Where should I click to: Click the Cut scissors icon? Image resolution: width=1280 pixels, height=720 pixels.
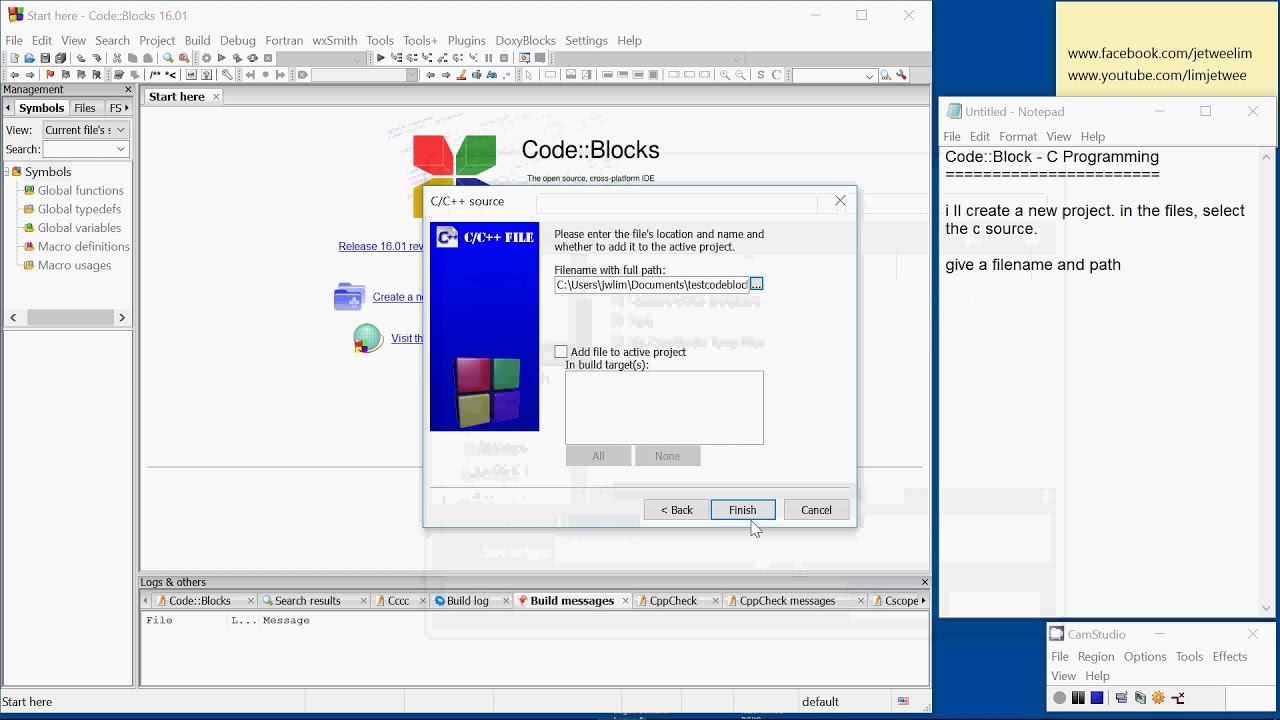coord(117,58)
